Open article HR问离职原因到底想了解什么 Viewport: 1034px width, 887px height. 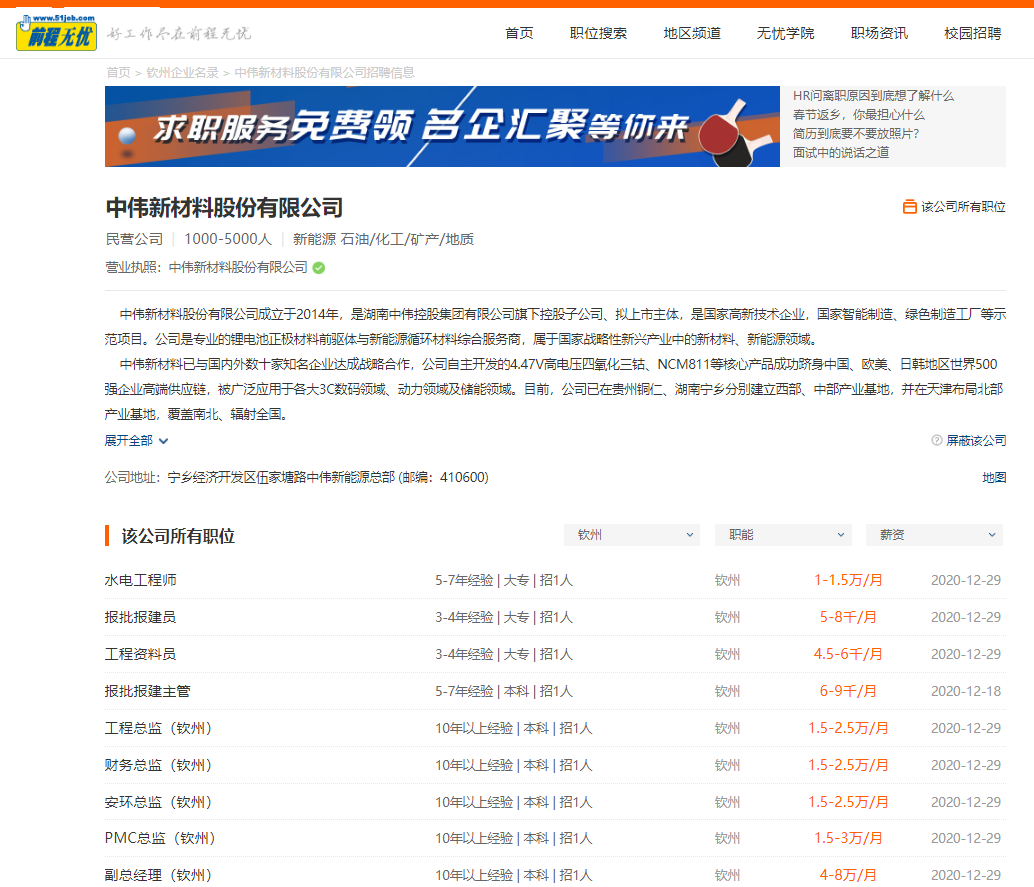tap(873, 96)
